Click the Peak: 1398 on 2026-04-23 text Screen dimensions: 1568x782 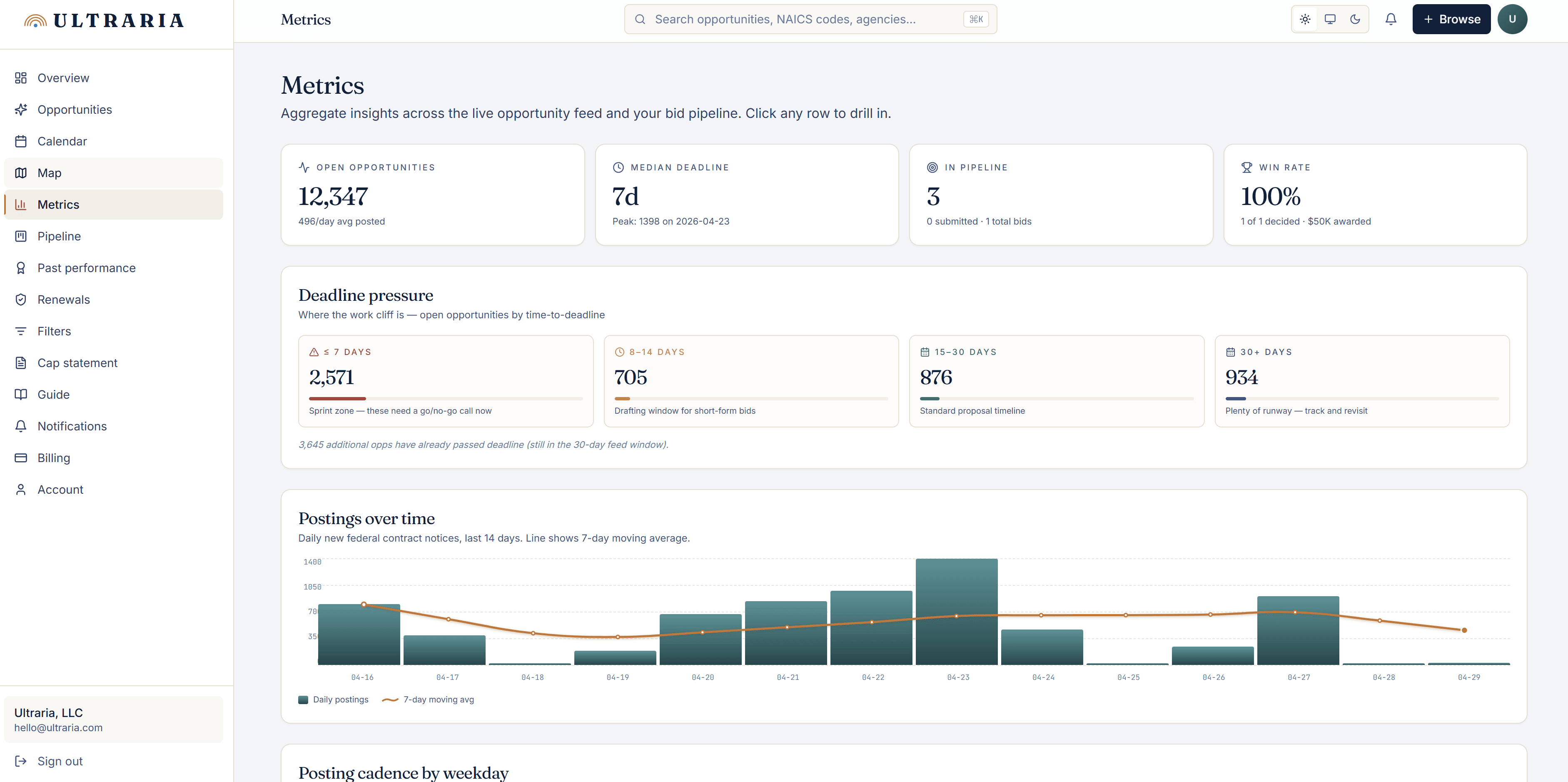[671, 221]
